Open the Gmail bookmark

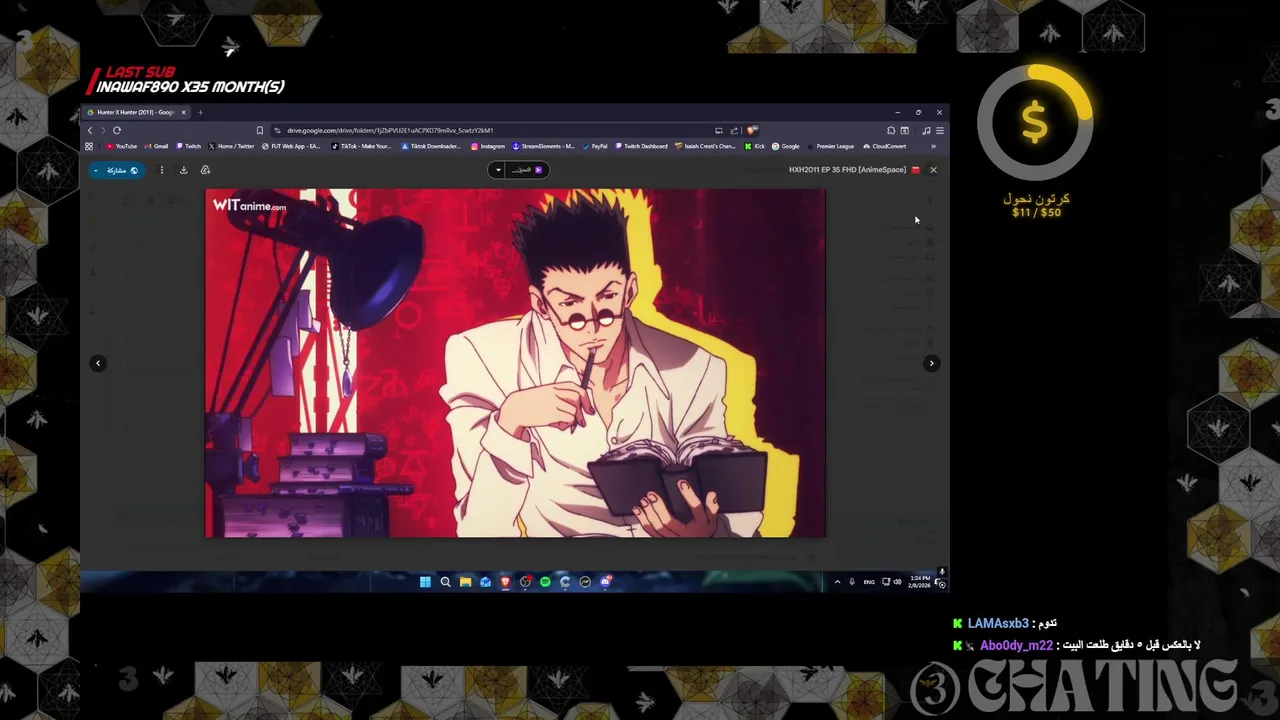click(157, 146)
